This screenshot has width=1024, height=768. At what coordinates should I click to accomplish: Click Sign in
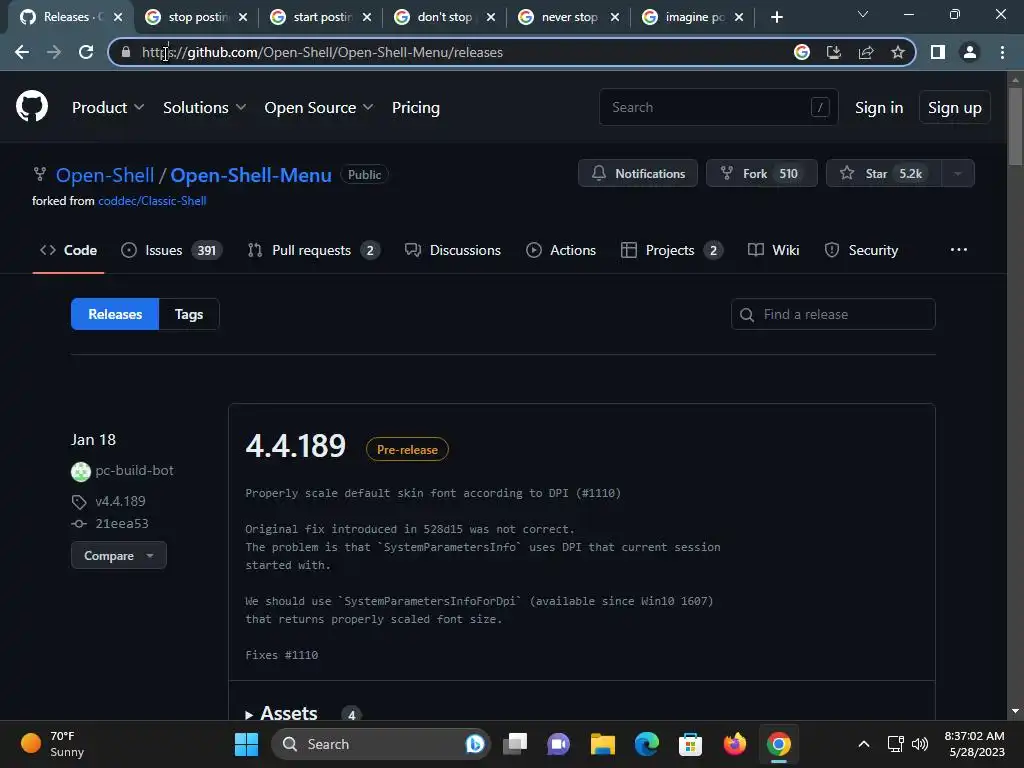pyautogui.click(x=879, y=108)
